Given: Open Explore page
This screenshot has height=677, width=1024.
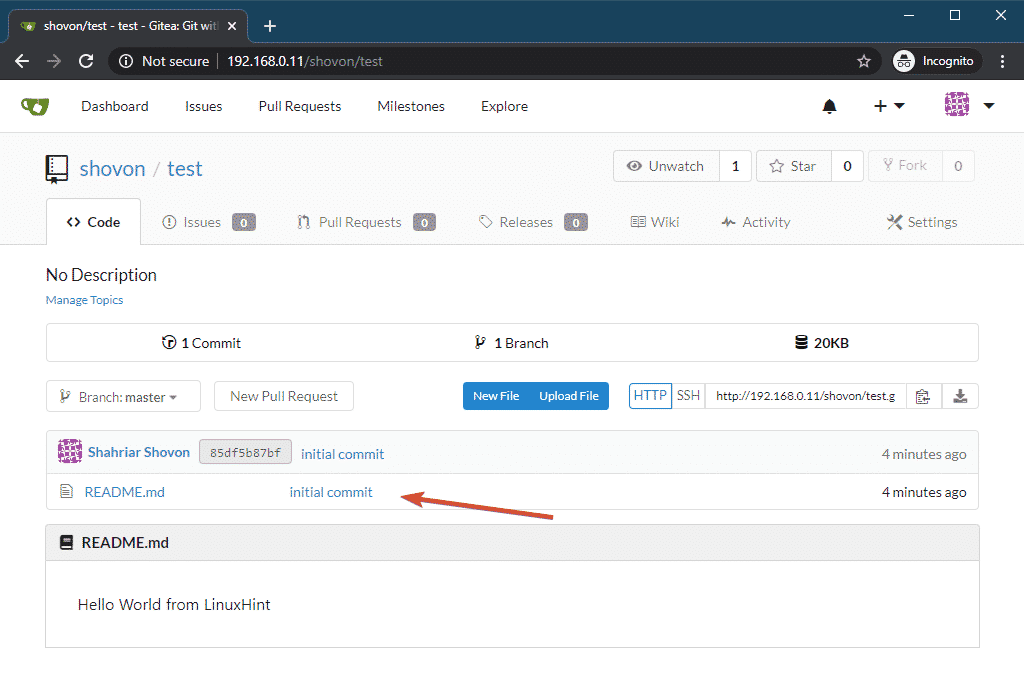Looking at the screenshot, I should tap(504, 106).
